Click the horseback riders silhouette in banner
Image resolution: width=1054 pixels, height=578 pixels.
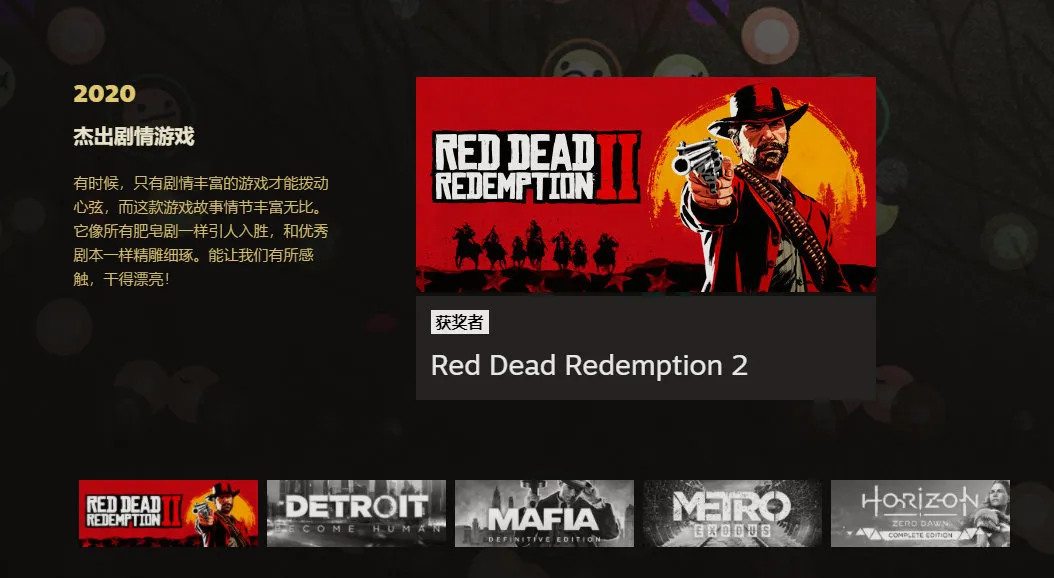tap(536, 247)
